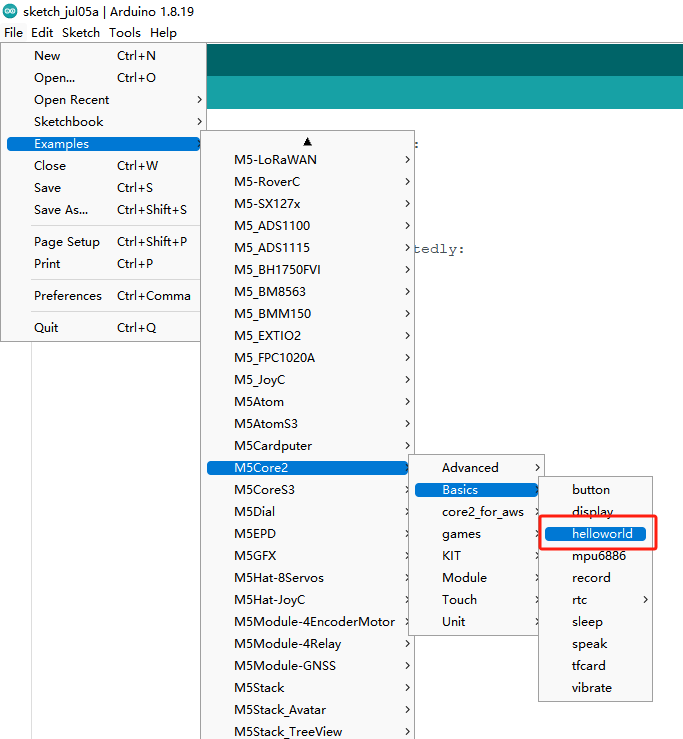Click the Arduino app icon in title bar
Image resolution: width=683 pixels, height=739 pixels.
[11, 11]
